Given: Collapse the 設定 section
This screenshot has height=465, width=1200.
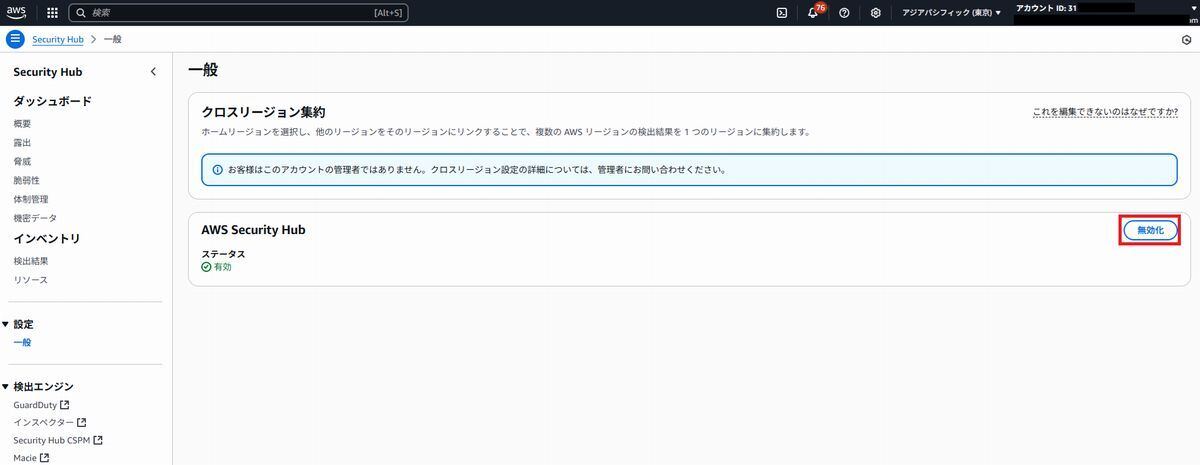Looking at the screenshot, I should pos(5,324).
